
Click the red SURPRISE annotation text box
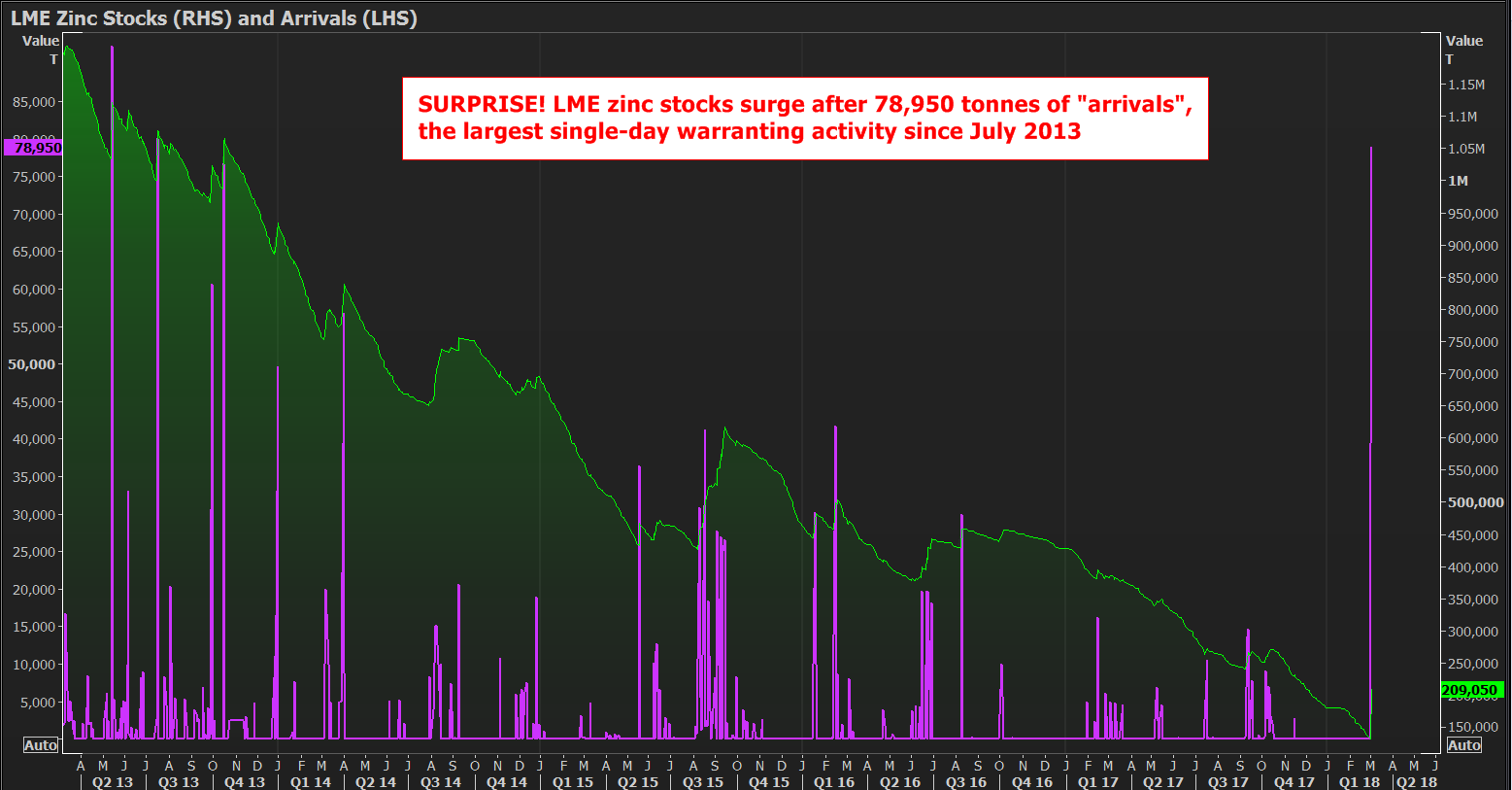click(x=805, y=119)
